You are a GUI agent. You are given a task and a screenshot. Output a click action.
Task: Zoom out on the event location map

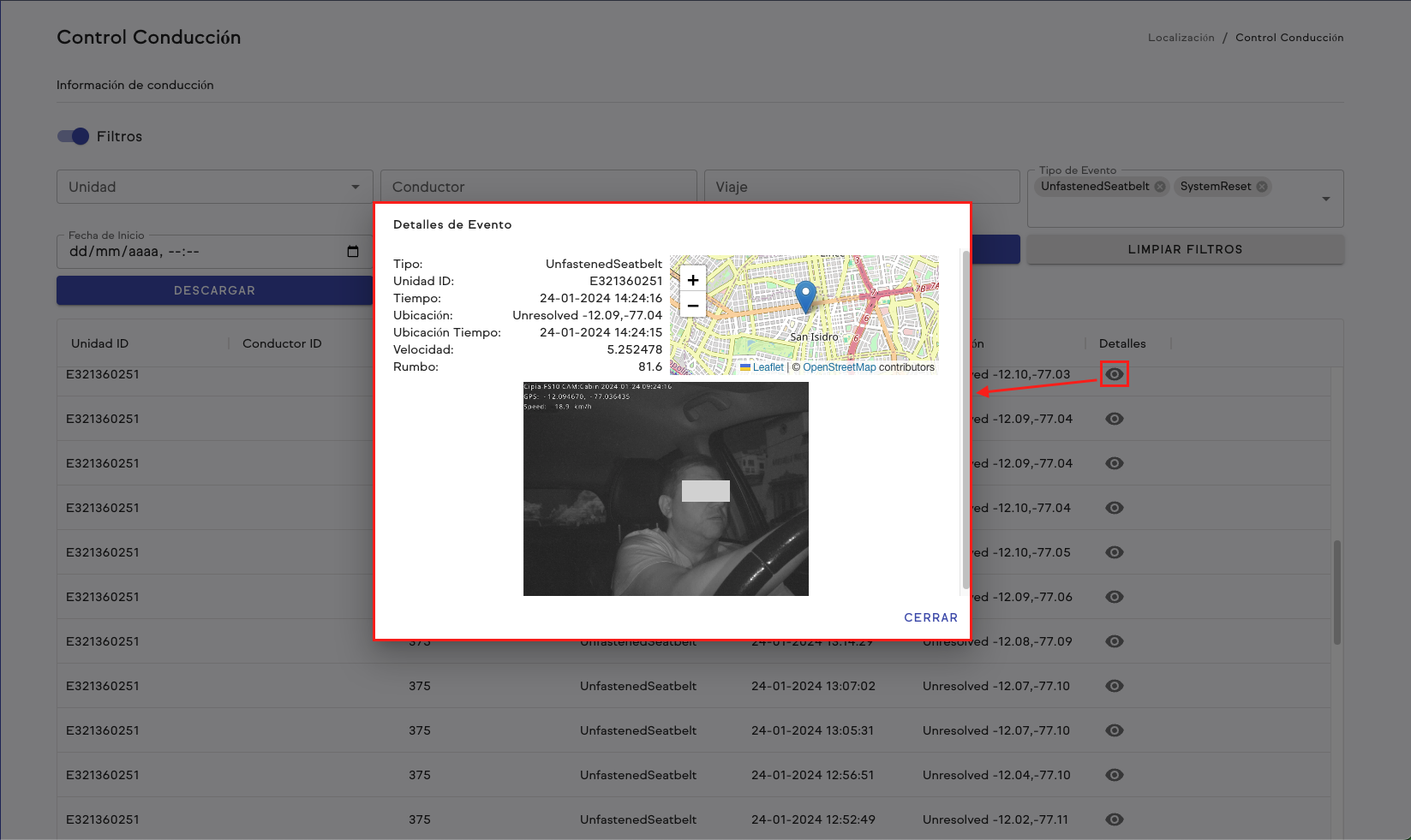tap(692, 305)
